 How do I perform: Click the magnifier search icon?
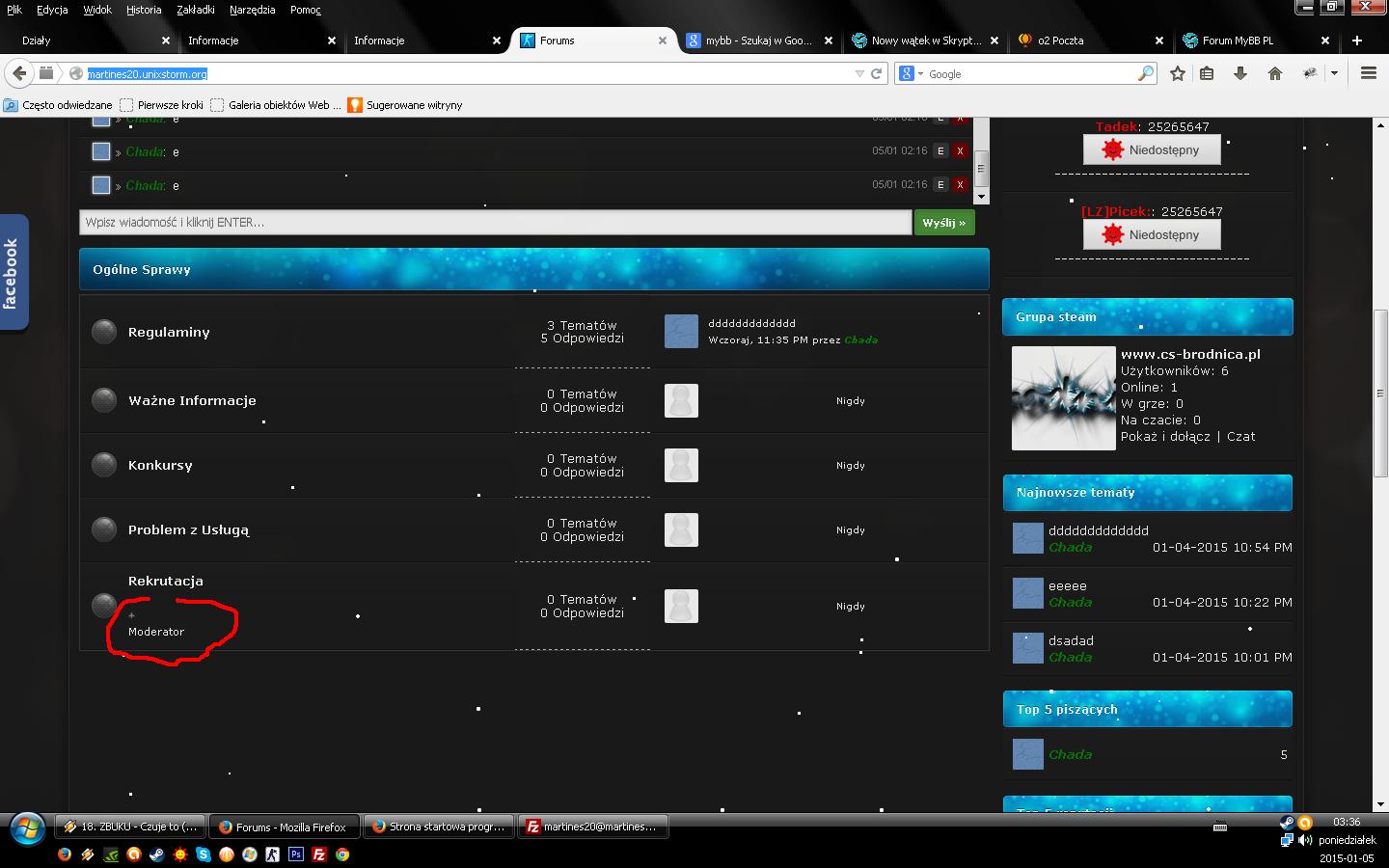click(1146, 73)
